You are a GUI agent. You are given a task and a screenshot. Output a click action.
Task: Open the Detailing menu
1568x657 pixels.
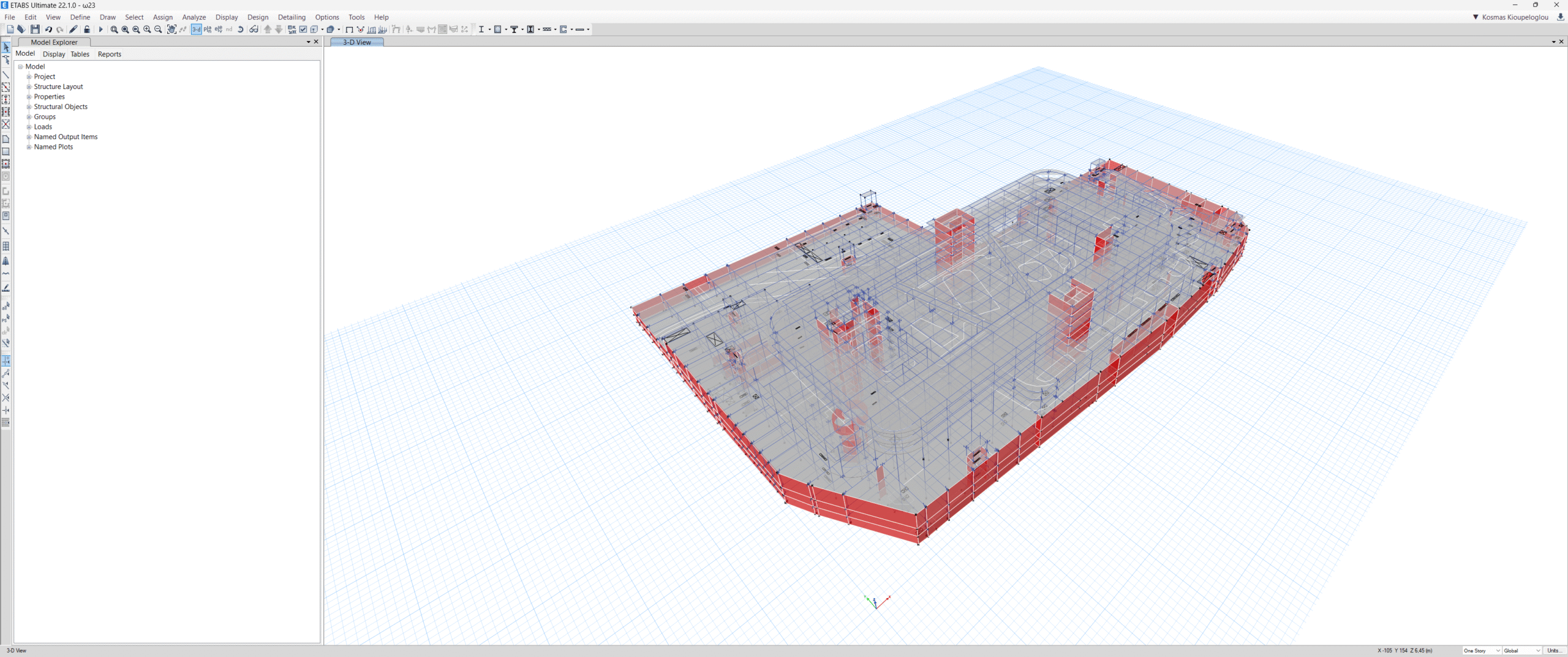[292, 17]
